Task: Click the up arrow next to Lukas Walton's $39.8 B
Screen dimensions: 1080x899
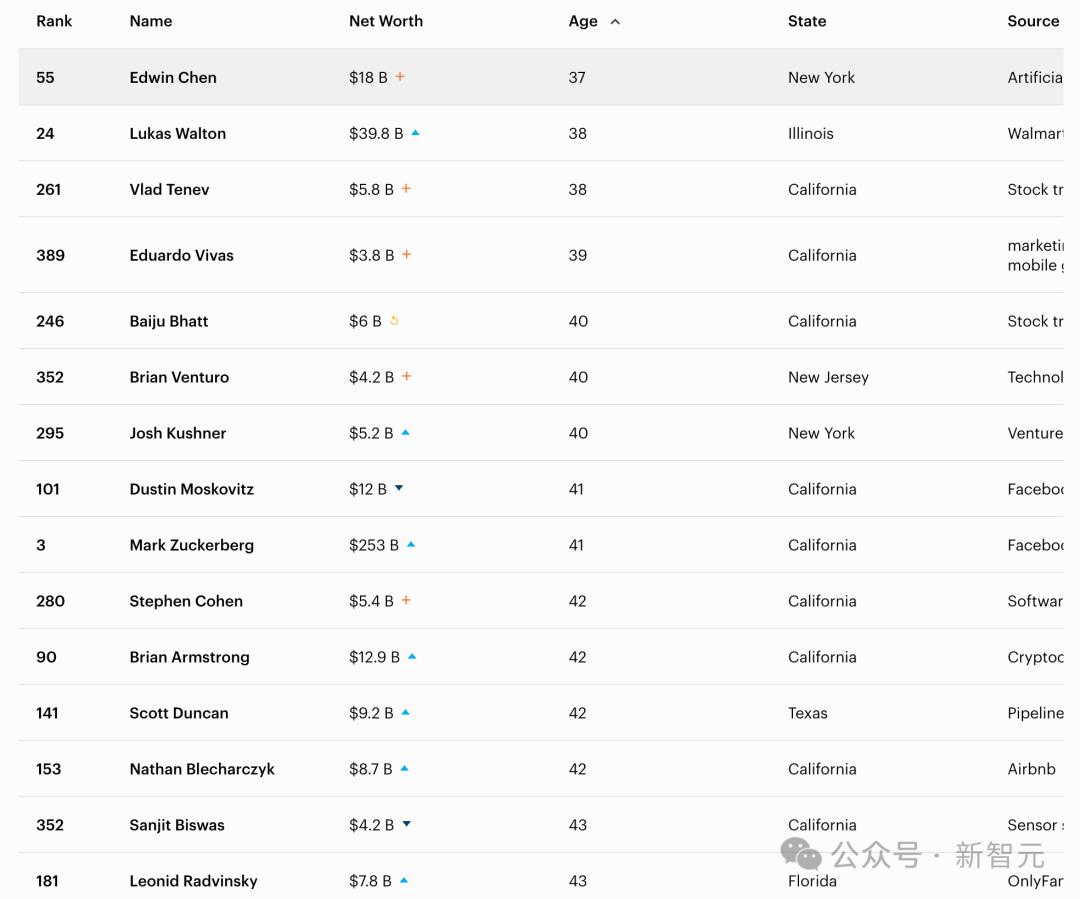Action: 415,132
